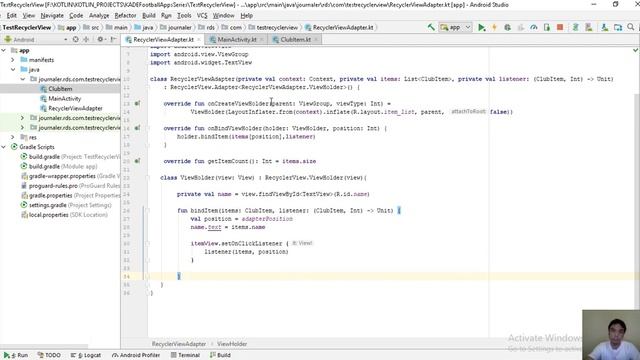Start debugging with the bug icon

pyautogui.click(x=507, y=27)
